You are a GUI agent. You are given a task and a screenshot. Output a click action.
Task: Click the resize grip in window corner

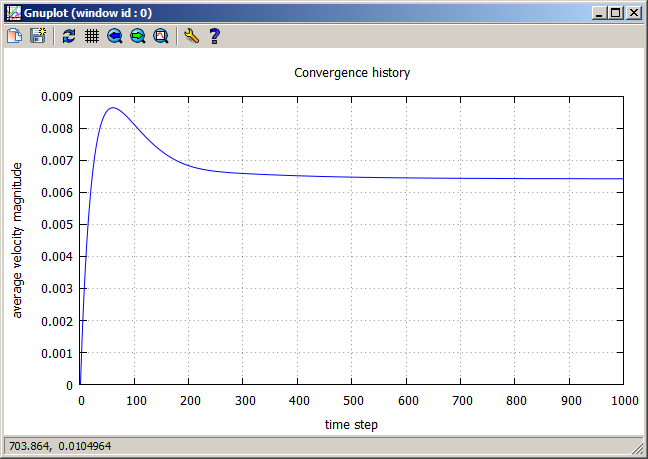click(x=639, y=450)
